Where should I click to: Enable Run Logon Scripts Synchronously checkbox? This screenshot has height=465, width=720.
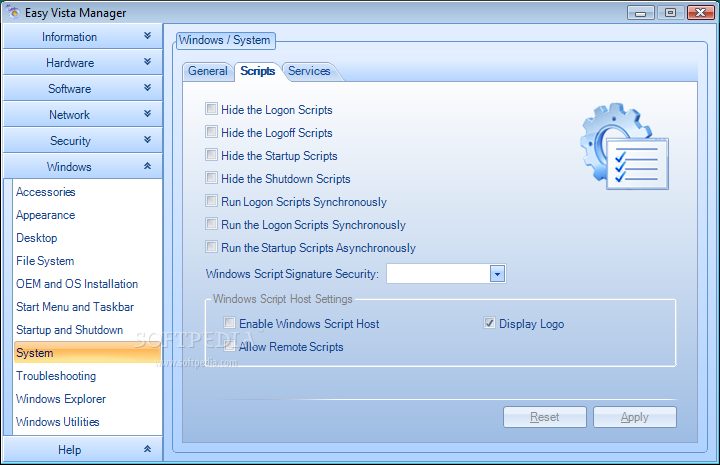[211, 201]
